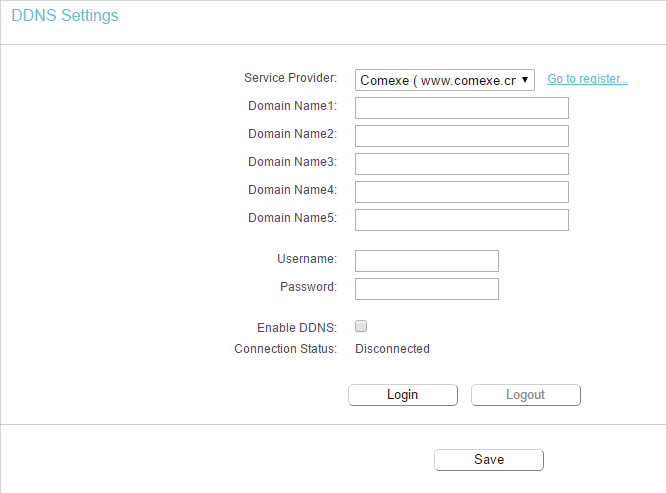Follow the Go to register link

[x=587, y=79]
